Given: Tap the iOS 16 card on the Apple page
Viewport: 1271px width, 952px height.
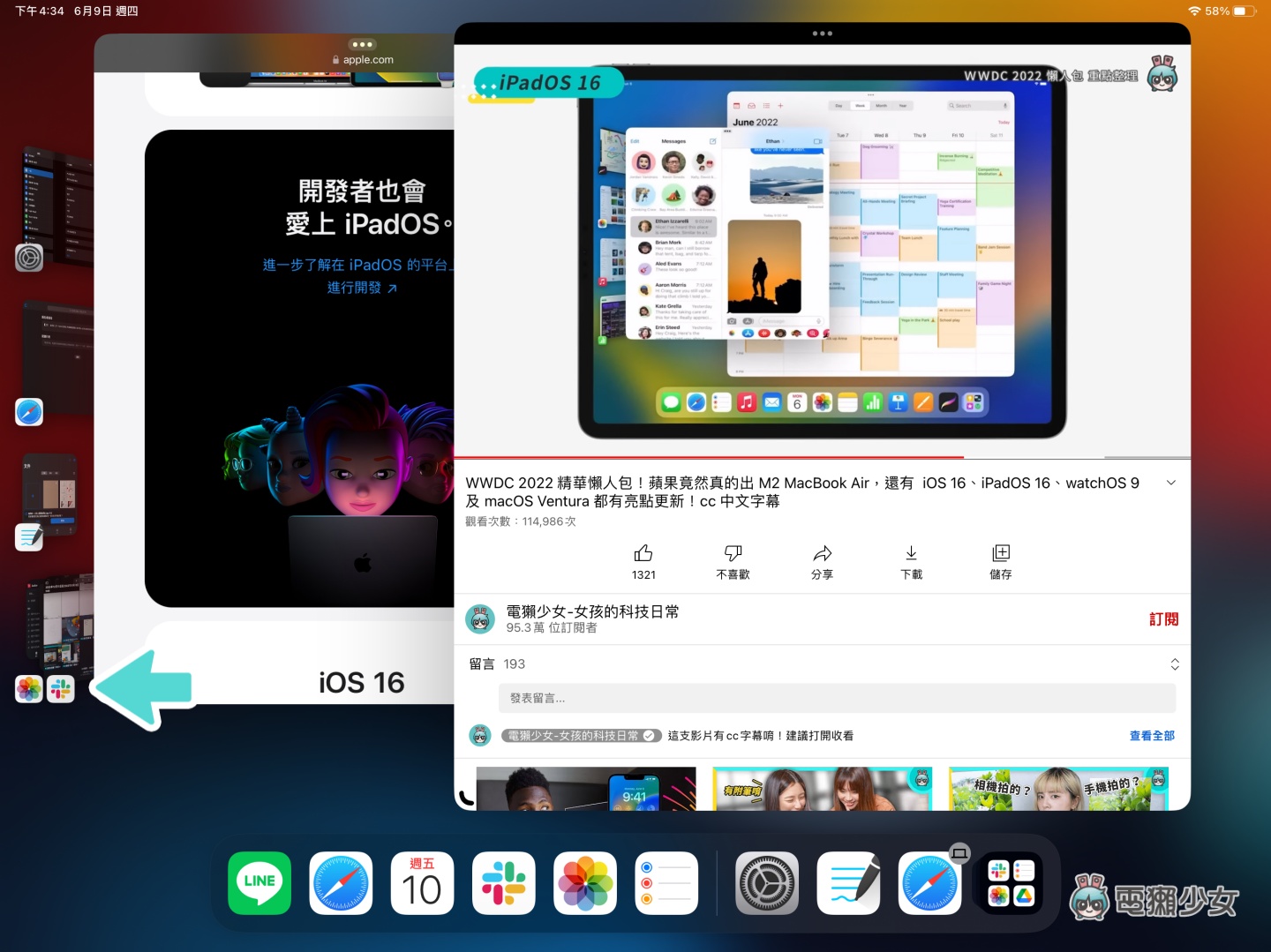Looking at the screenshot, I should pos(300,663).
